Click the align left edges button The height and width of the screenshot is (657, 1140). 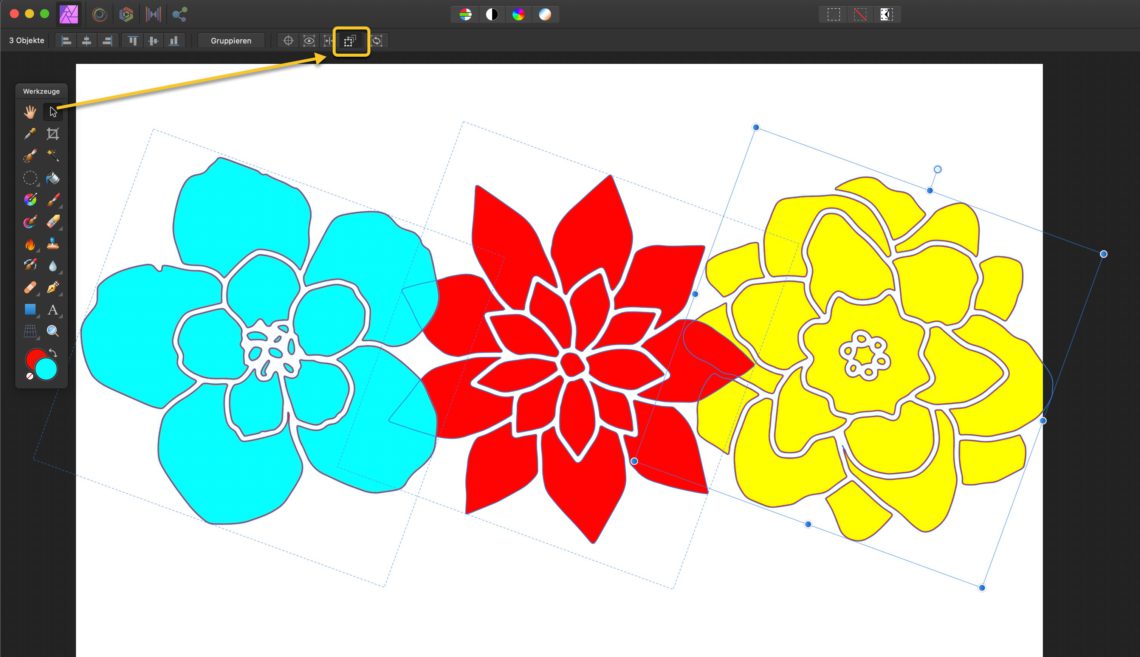click(66, 41)
